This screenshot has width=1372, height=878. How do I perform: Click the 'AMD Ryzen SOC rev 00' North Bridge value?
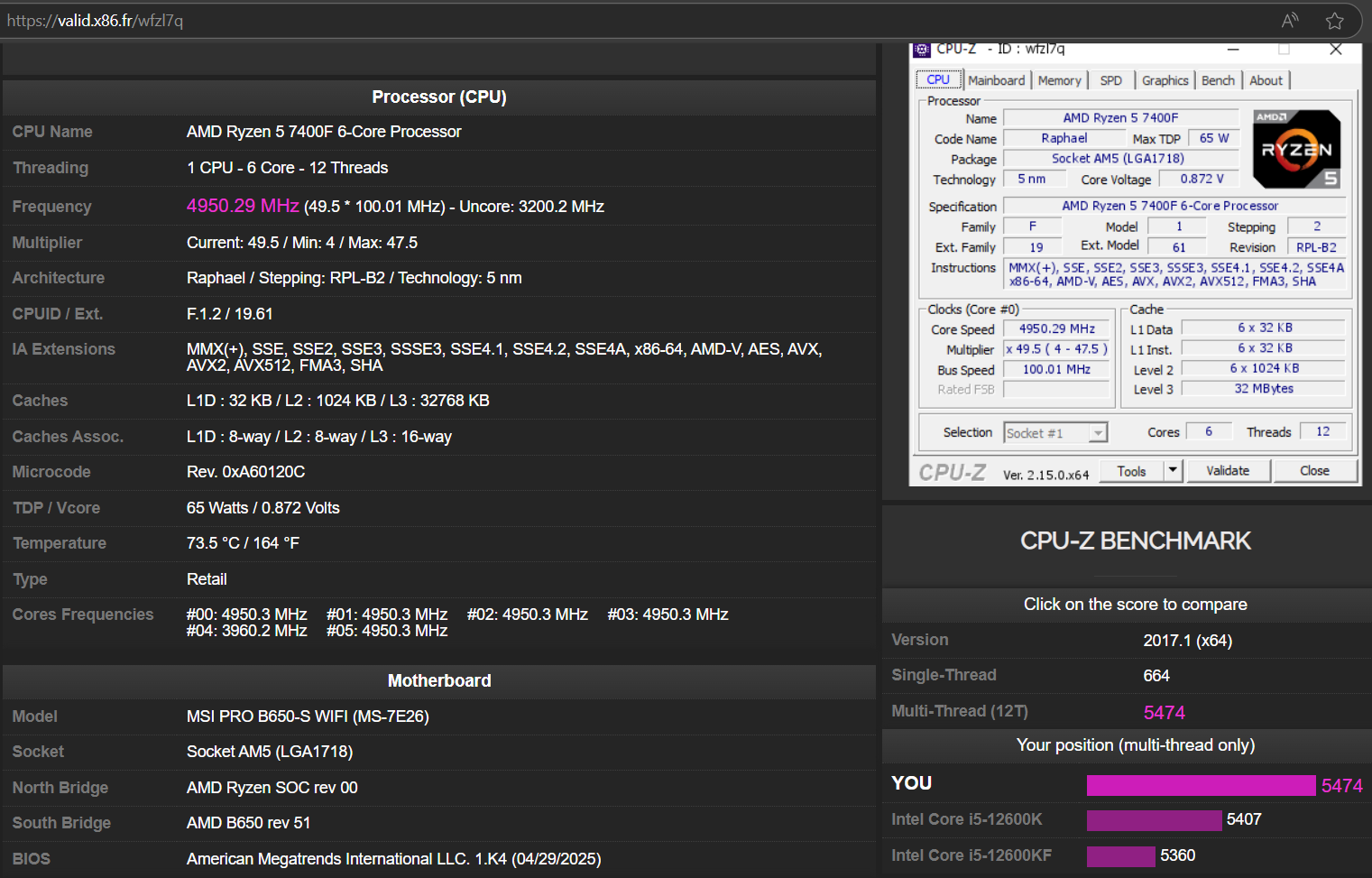pos(272,788)
